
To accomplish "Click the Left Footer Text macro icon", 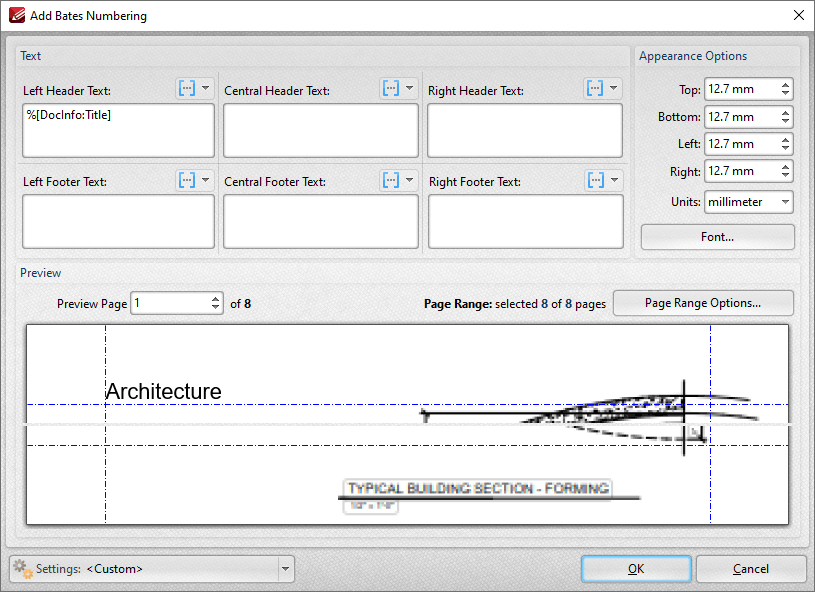I will tap(187, 180).
